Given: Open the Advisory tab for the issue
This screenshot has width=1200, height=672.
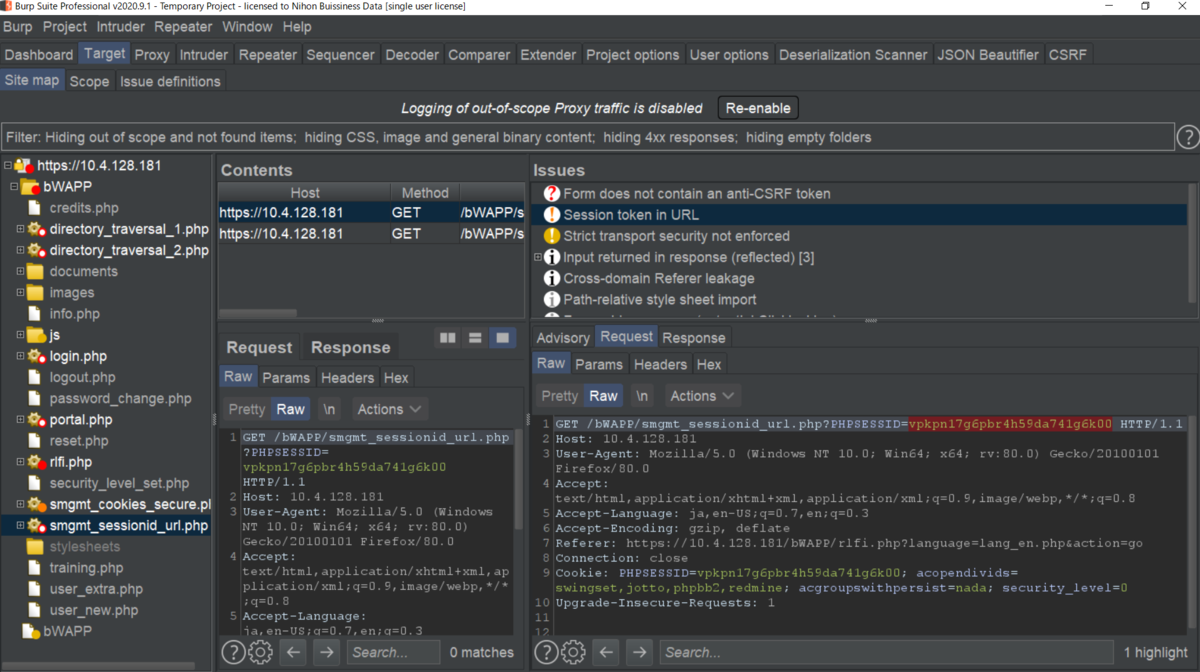Looking at the screenshot, I should click(x=563, y=337).
